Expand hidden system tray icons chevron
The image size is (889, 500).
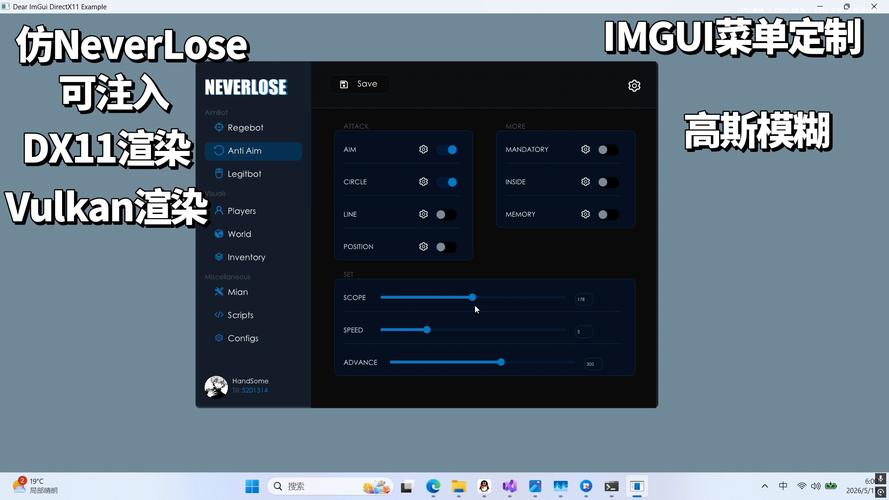(765, 486)
